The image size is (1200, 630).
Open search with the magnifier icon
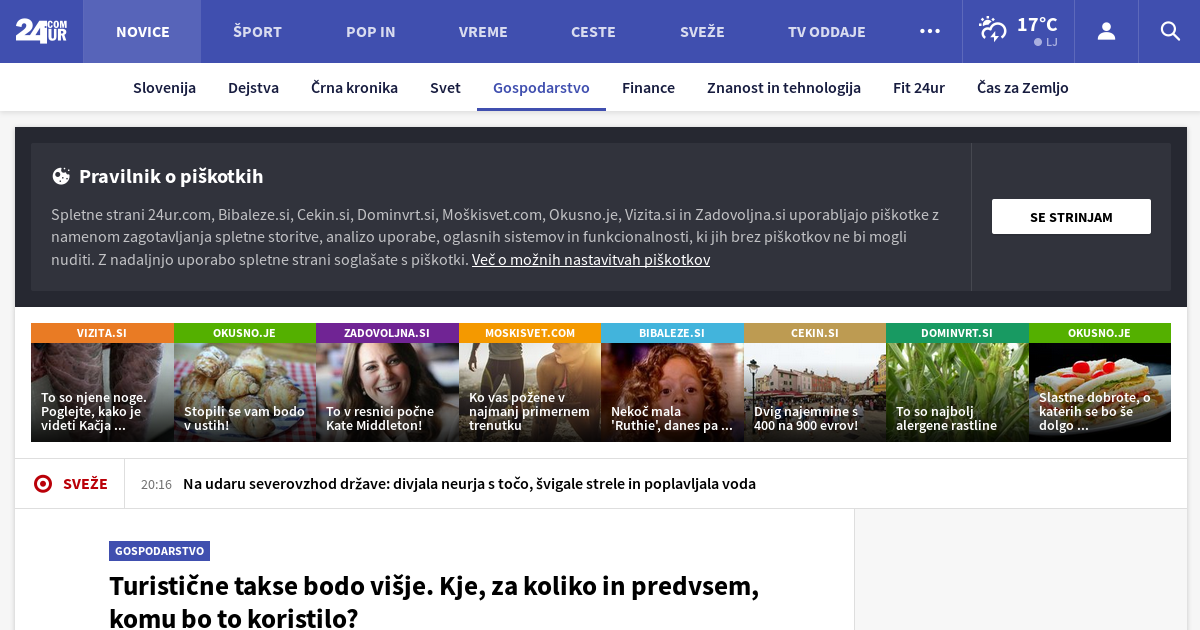click(x=1170, y=31)
